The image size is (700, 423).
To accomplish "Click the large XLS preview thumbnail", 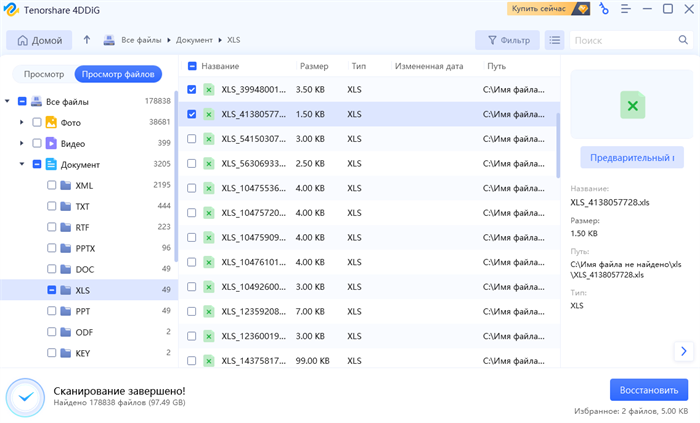I will 633,105.
